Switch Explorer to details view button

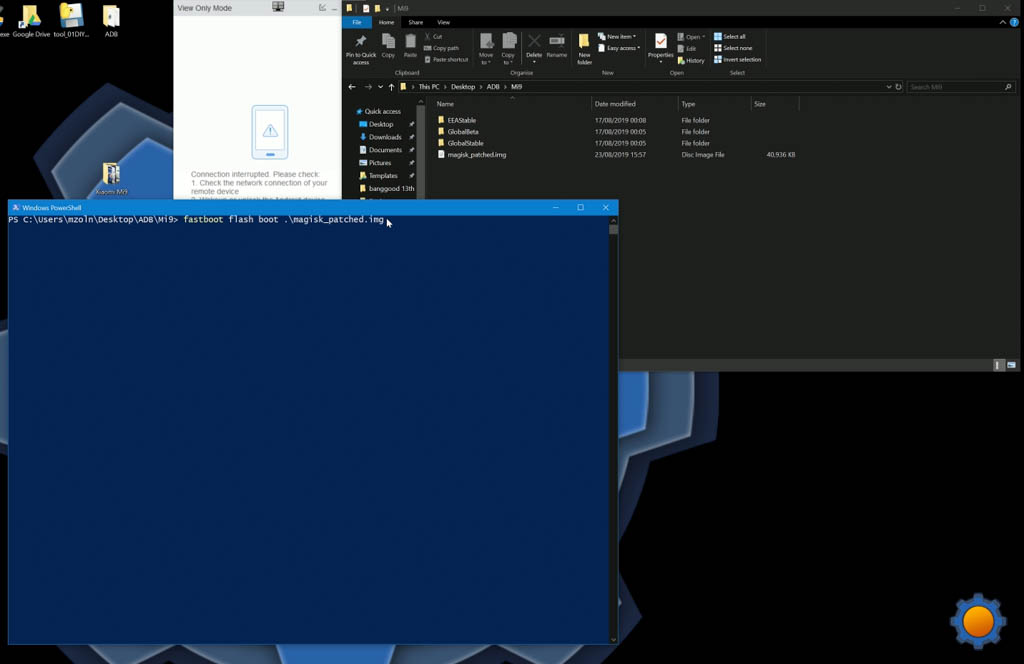click(x=997, y=366)
